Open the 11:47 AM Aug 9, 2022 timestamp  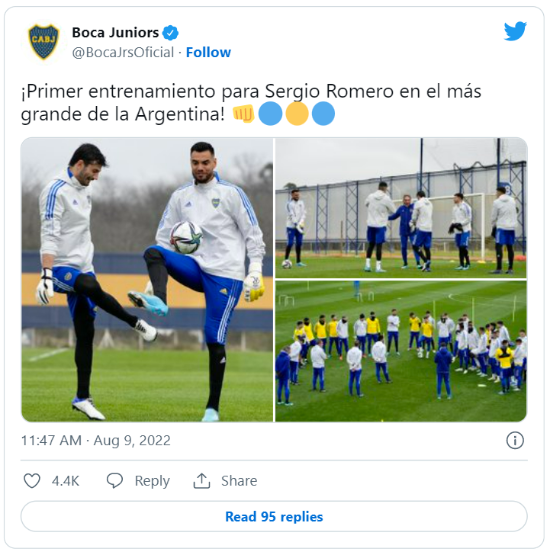coord(96,441)
